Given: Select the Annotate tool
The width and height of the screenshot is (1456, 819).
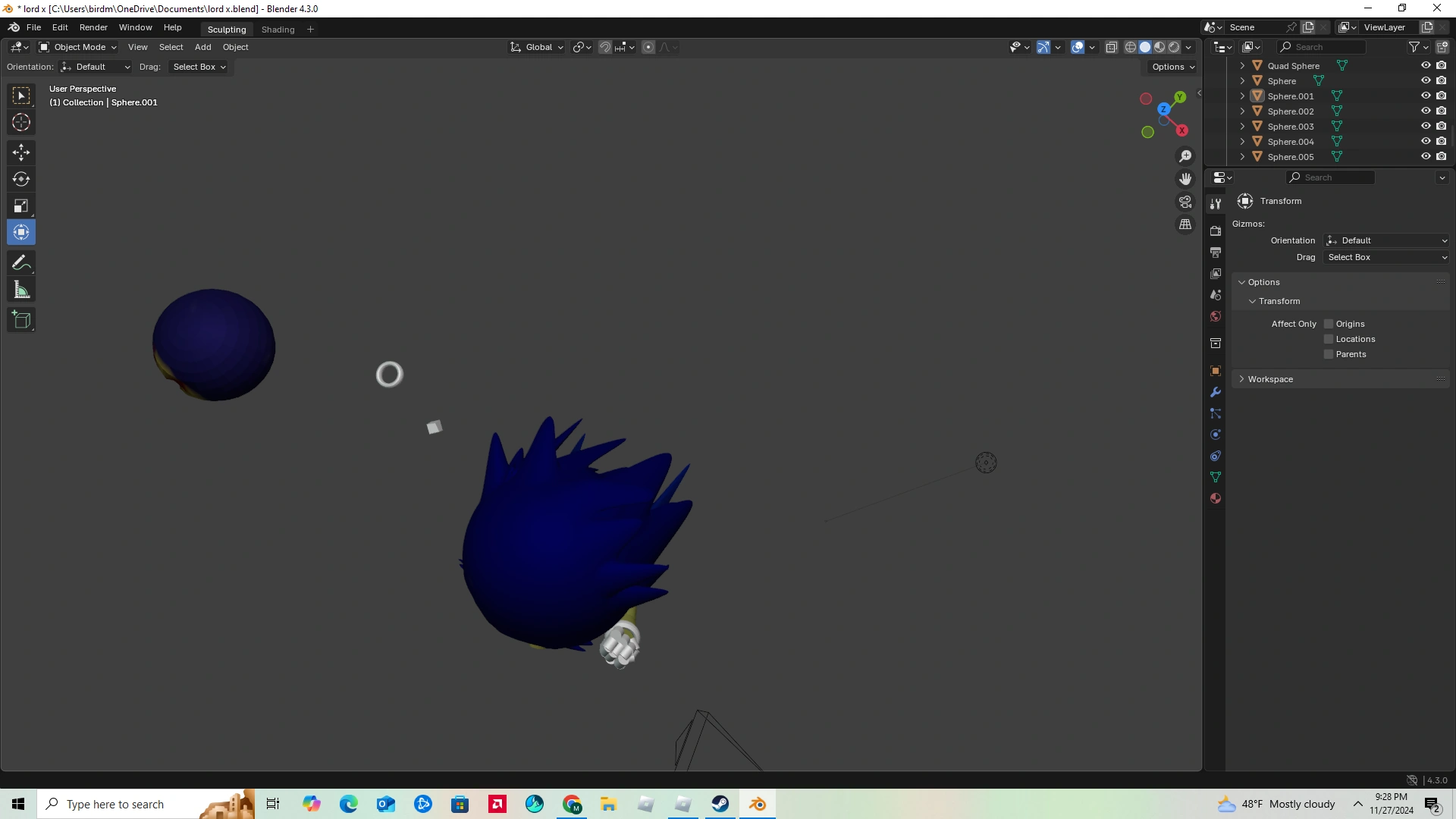Looking at the screenshot, I should [x=21, y=263].
